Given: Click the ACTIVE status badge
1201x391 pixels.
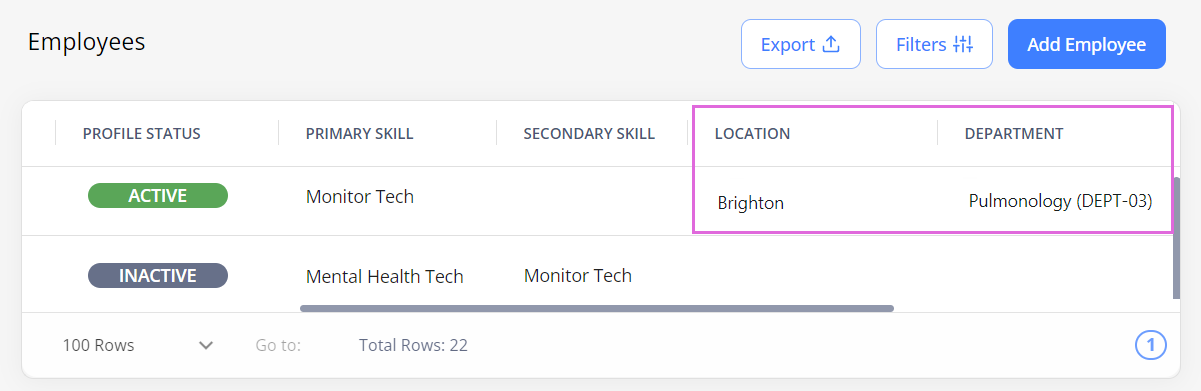Looking at the screenshot, I should click(x=158, y=196).
